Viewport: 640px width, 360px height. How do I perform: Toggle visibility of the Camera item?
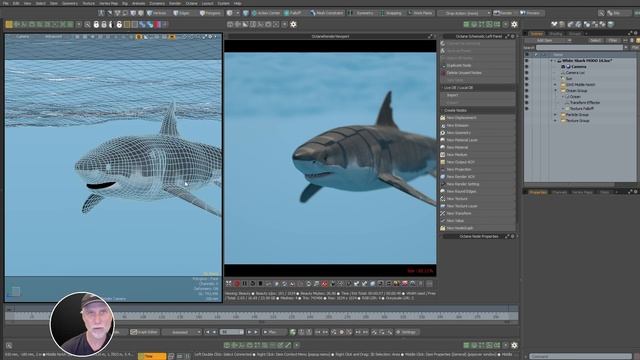[x=527, y=67]
